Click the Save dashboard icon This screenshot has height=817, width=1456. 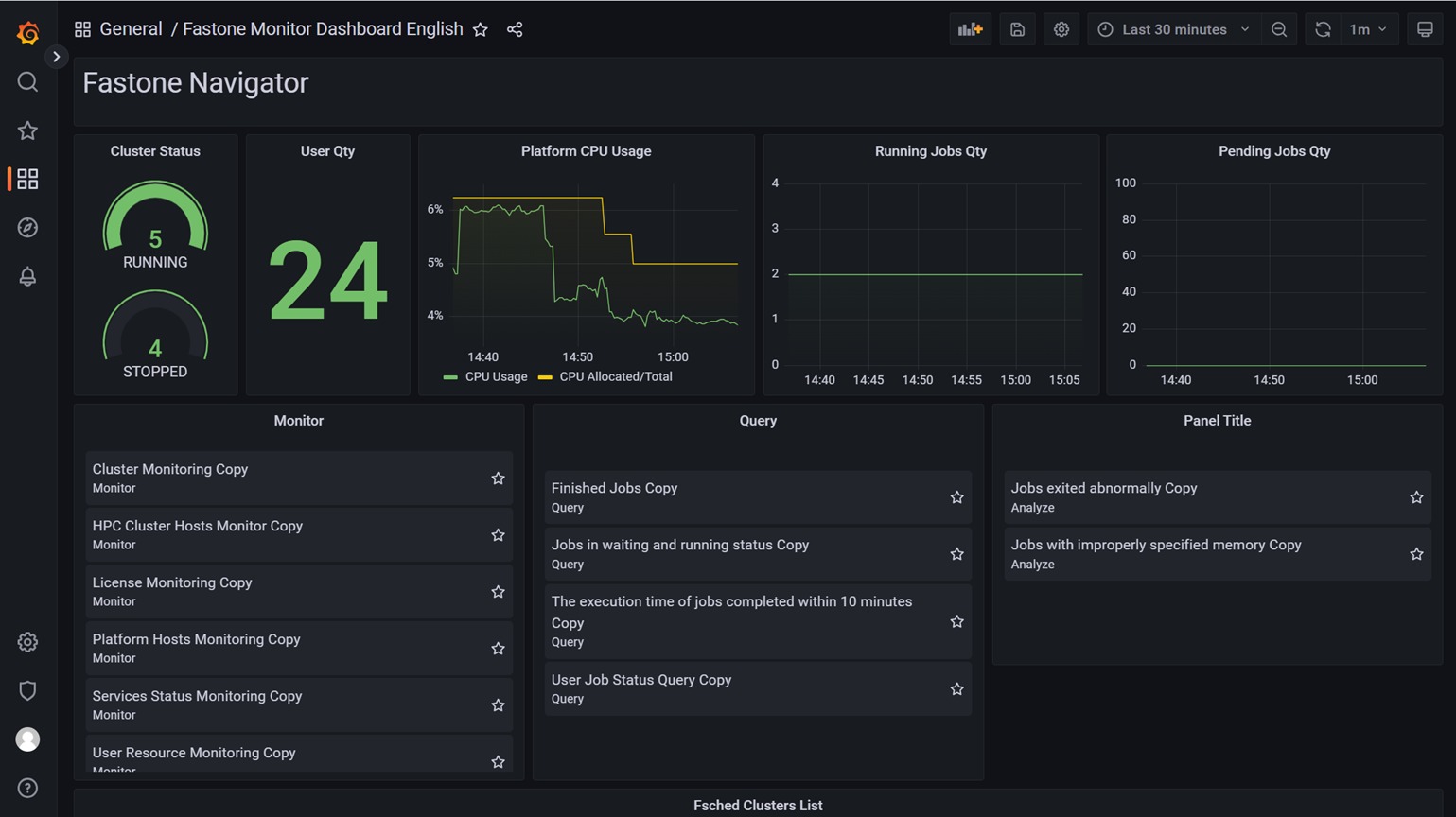(x=1017, y=29)
